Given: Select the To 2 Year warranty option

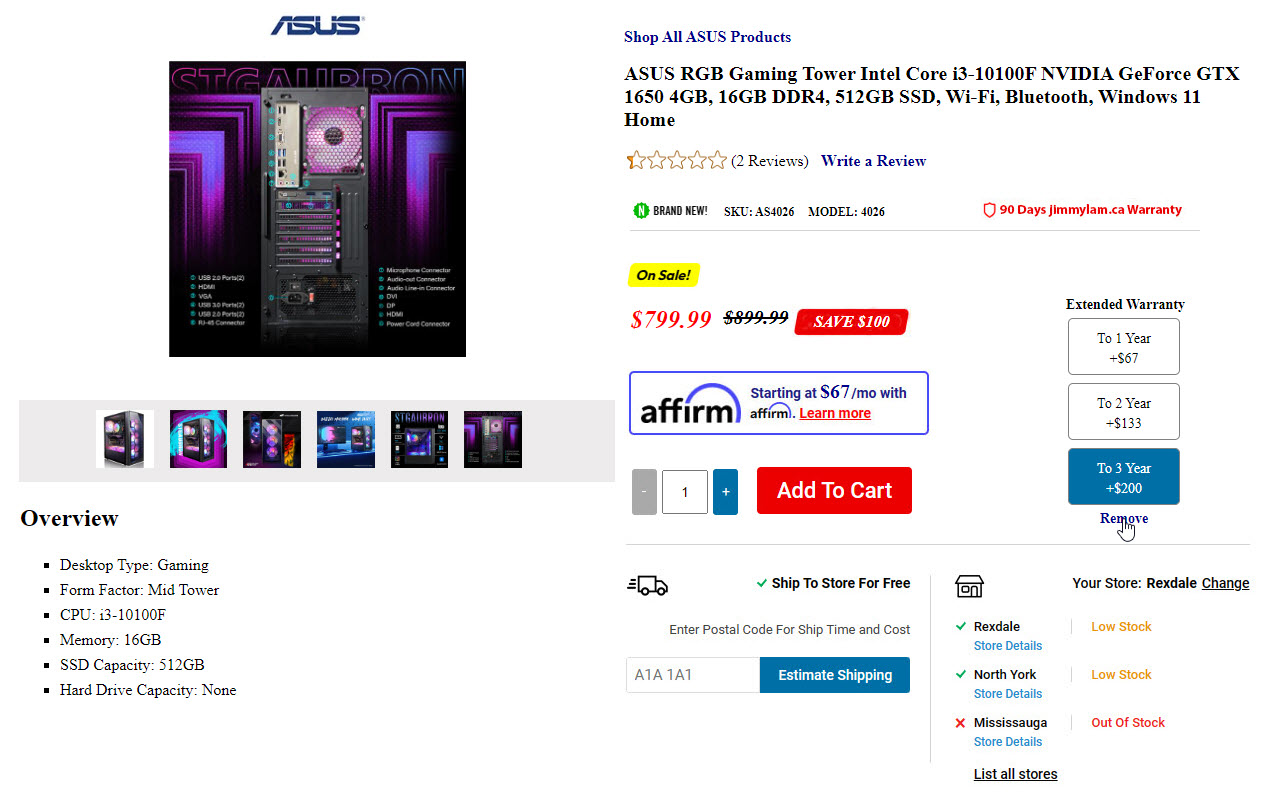Looking at the screenshot, I should pyautogui.click(x=1124, y=412).
